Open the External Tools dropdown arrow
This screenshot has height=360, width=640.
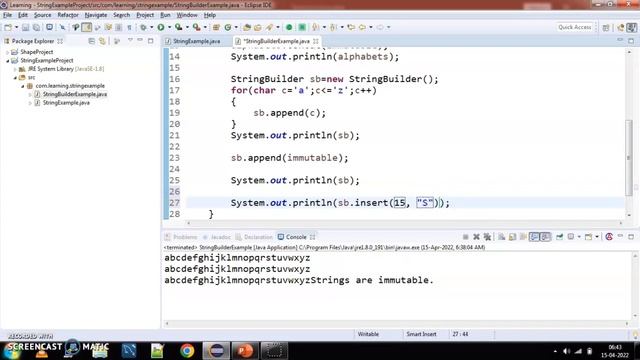[x=205, y=27]
